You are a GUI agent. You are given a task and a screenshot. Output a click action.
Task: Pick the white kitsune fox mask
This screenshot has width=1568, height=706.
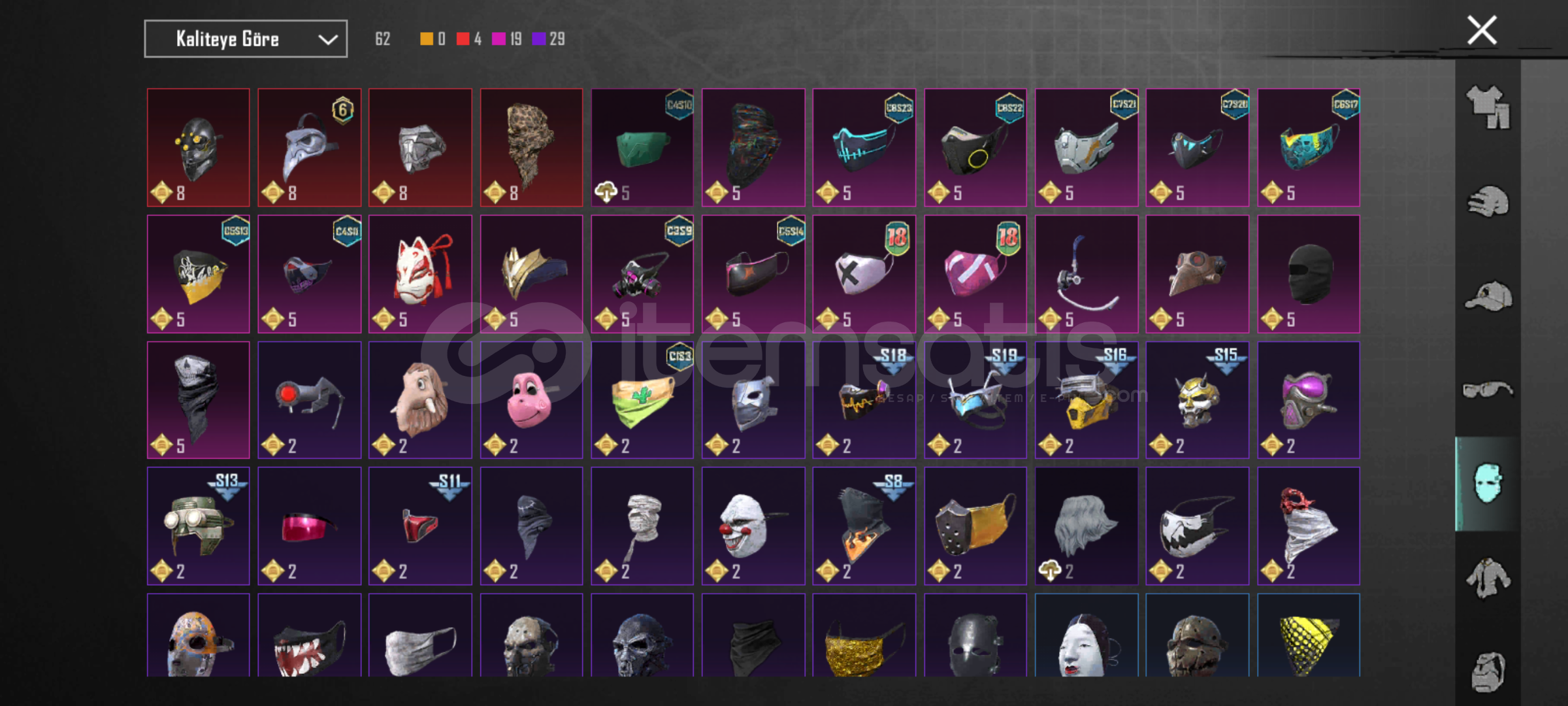[420, 274]
